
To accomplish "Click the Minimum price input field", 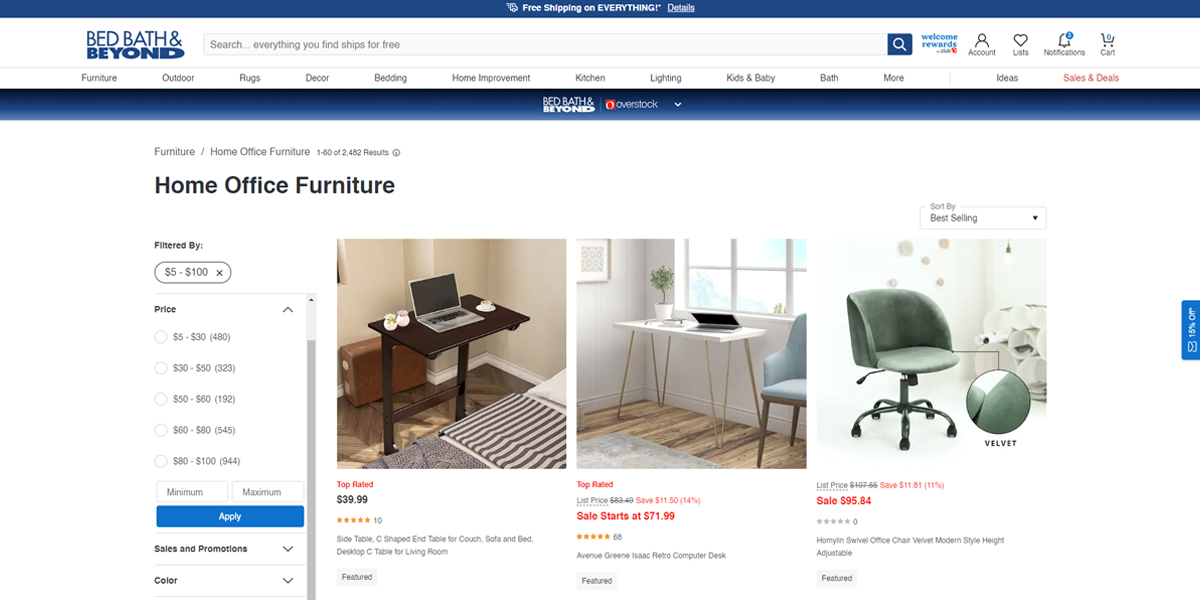I will pos(192,492).
